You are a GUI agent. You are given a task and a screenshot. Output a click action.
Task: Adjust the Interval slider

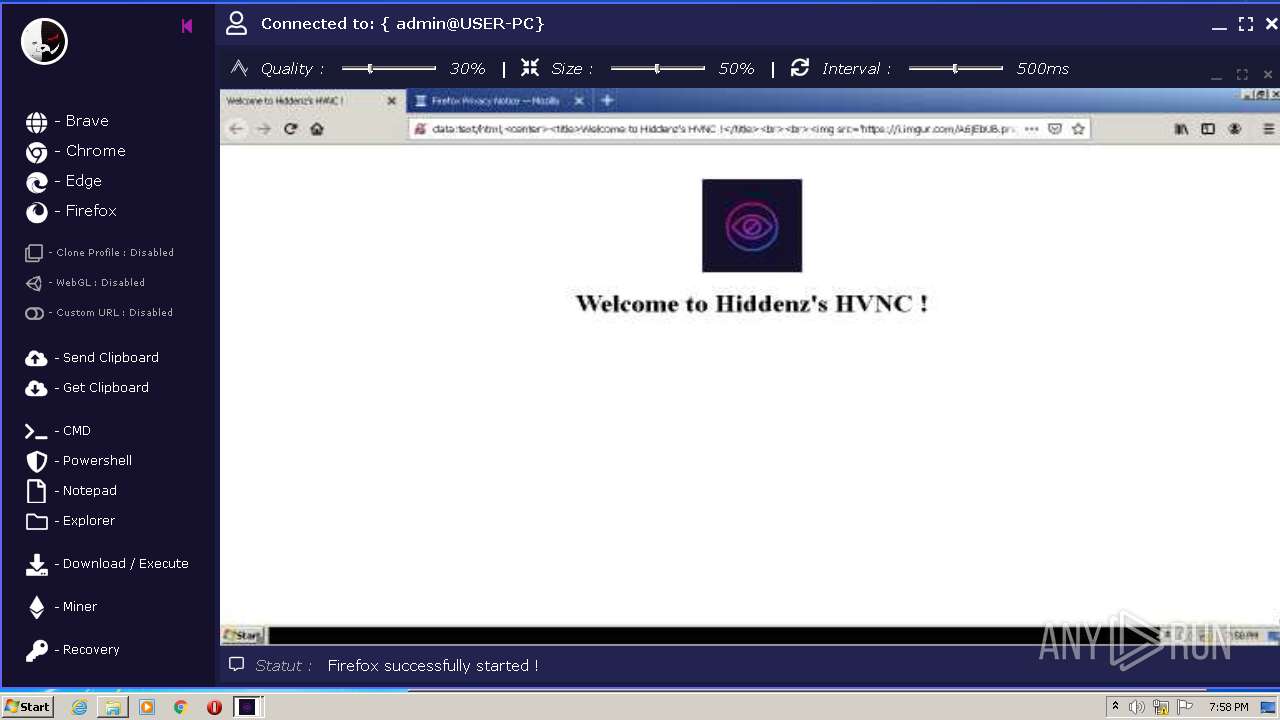pos(956,68)
